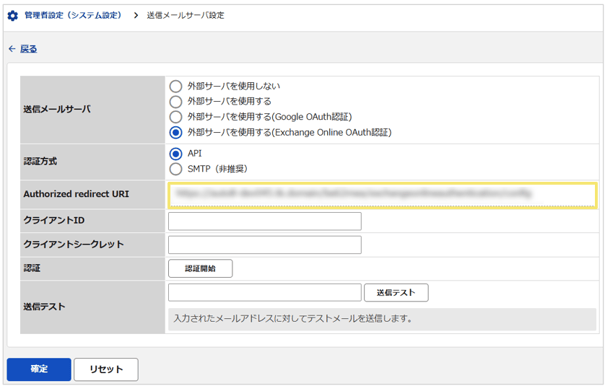Click the 認証開始 button
605x386 pixels.
pyautogui.click(x=200, y=268)
